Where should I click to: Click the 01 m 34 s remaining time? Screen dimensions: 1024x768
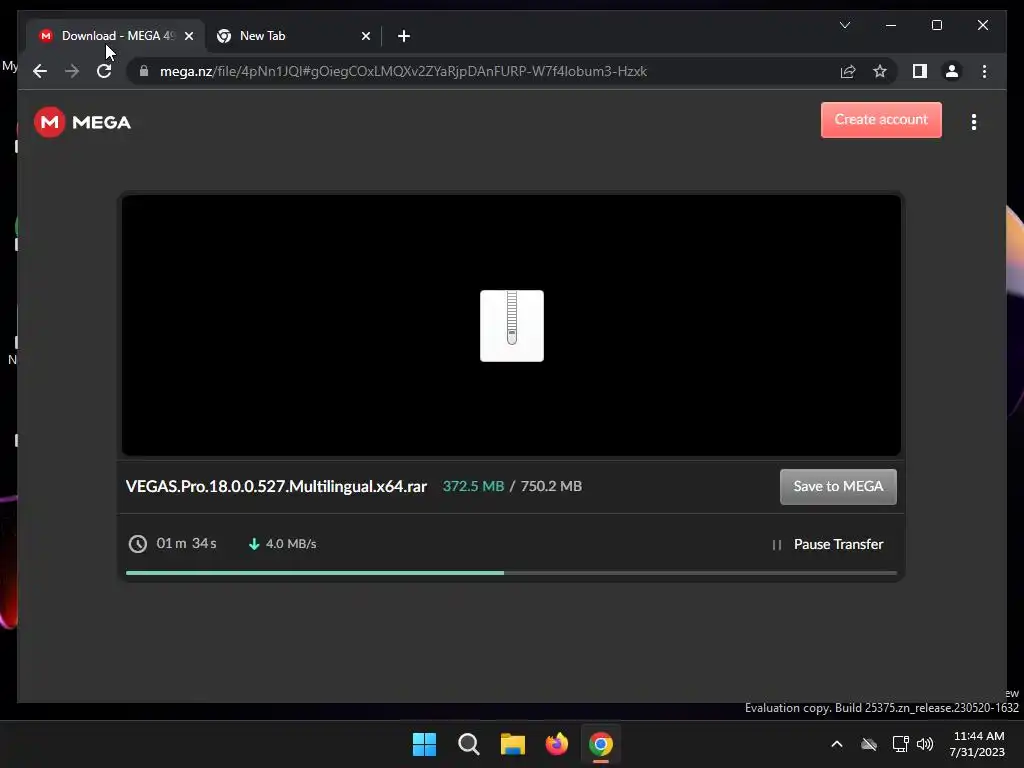coord(187,543)
